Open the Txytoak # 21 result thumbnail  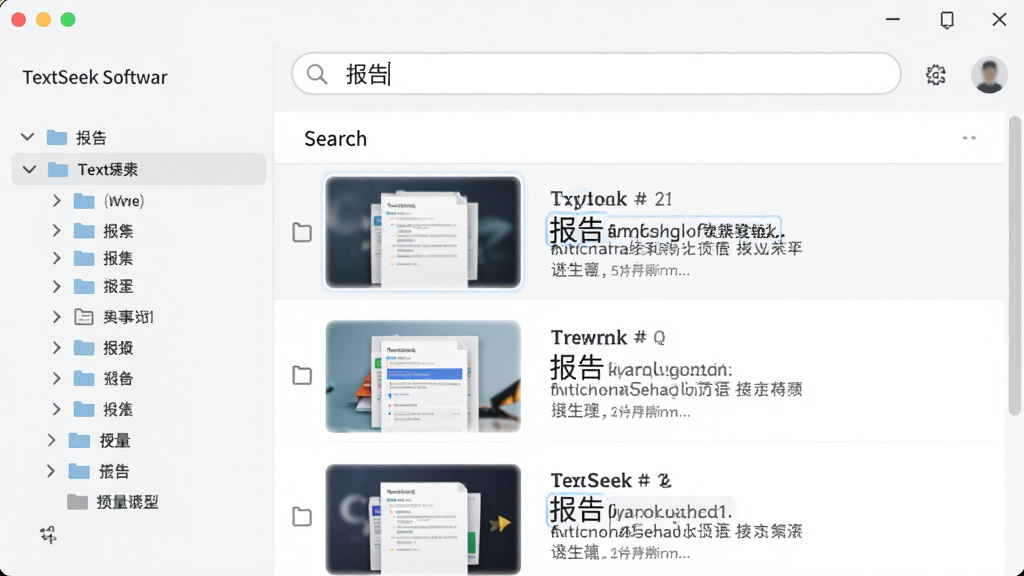point(423,232)
